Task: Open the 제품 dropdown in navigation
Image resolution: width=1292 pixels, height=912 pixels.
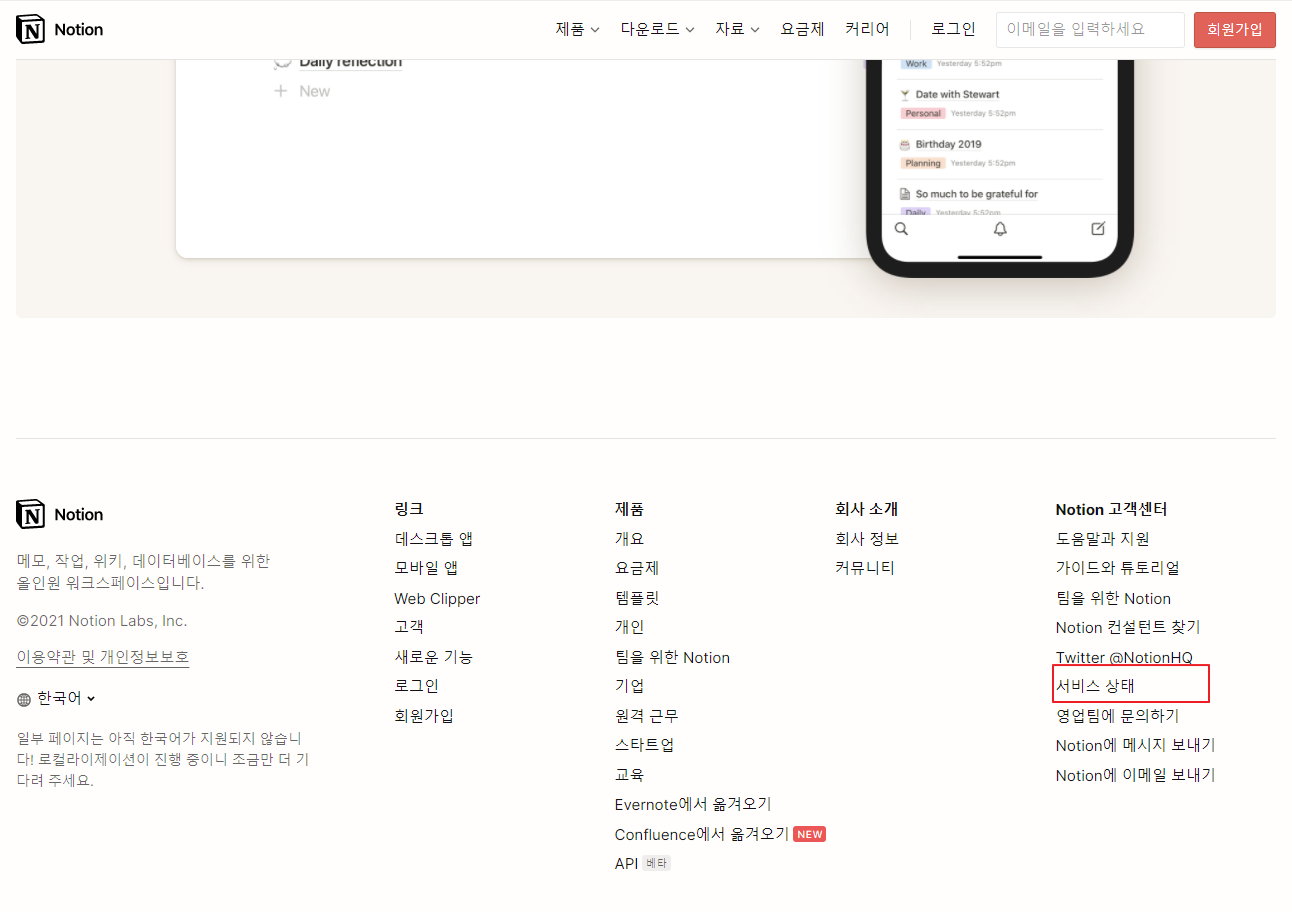Action: pos(577,29)
